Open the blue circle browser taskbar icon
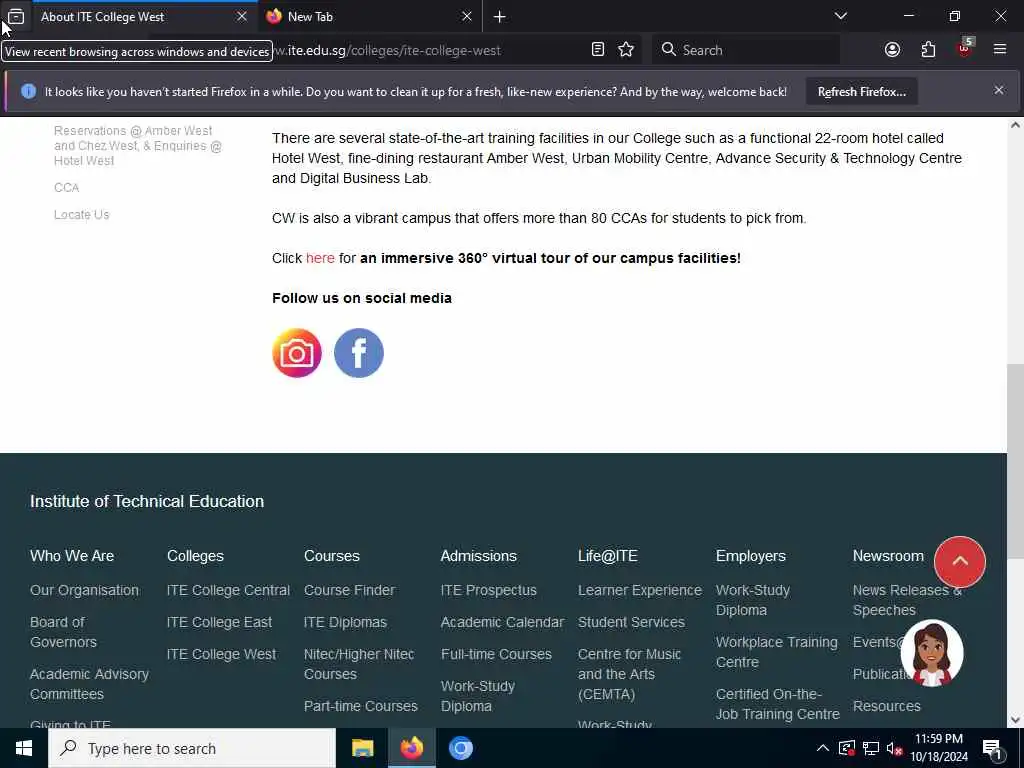 click(460, 748)
